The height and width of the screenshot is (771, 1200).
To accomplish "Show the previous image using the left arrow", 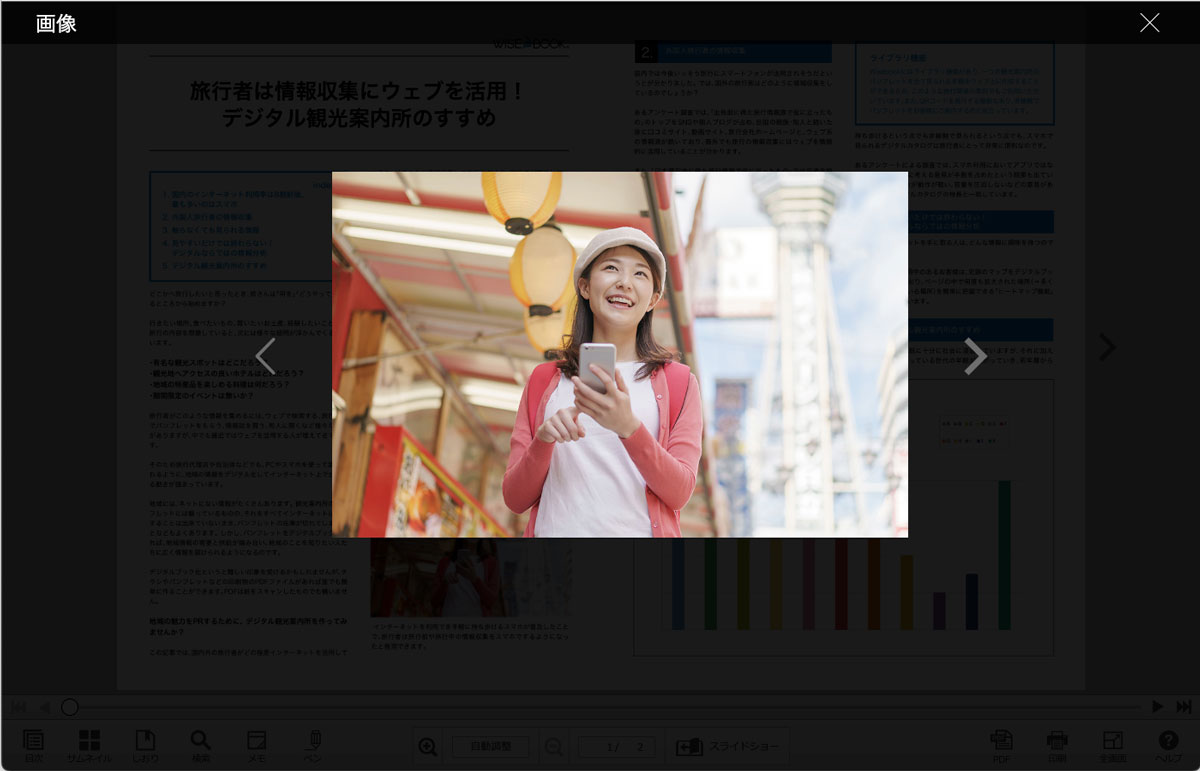I will tap(264, 356).
